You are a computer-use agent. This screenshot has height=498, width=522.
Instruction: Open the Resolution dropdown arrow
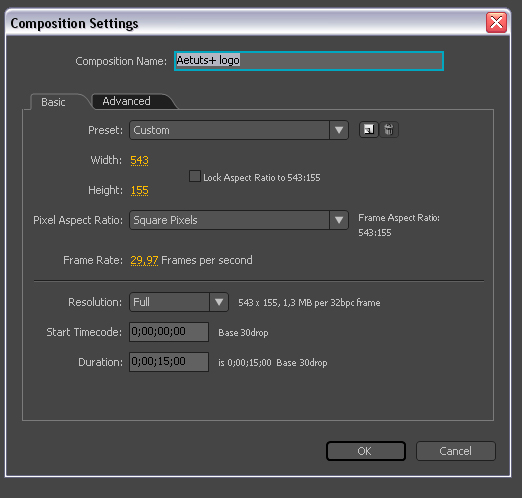click(219, 302)
